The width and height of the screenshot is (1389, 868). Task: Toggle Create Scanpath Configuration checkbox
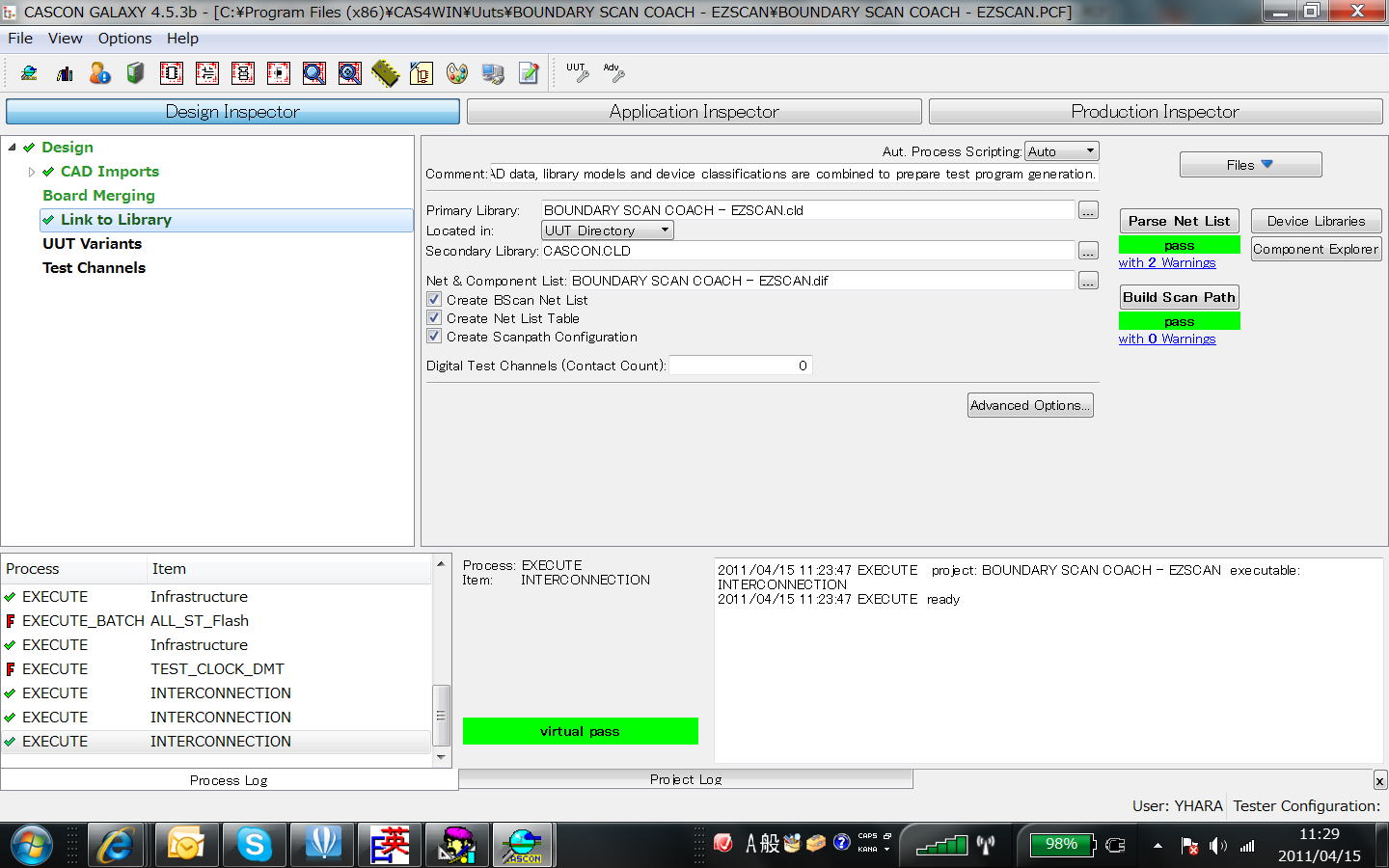434,337
